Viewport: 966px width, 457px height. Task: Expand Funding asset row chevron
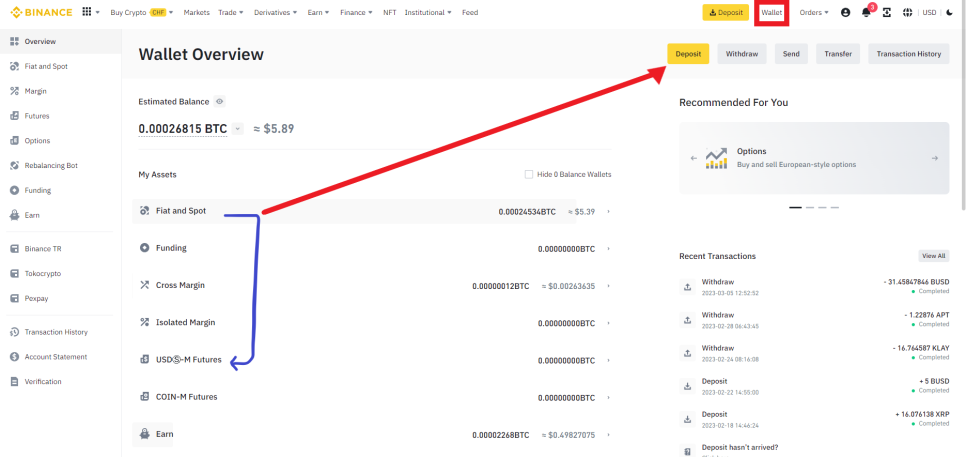coord(609,249)
